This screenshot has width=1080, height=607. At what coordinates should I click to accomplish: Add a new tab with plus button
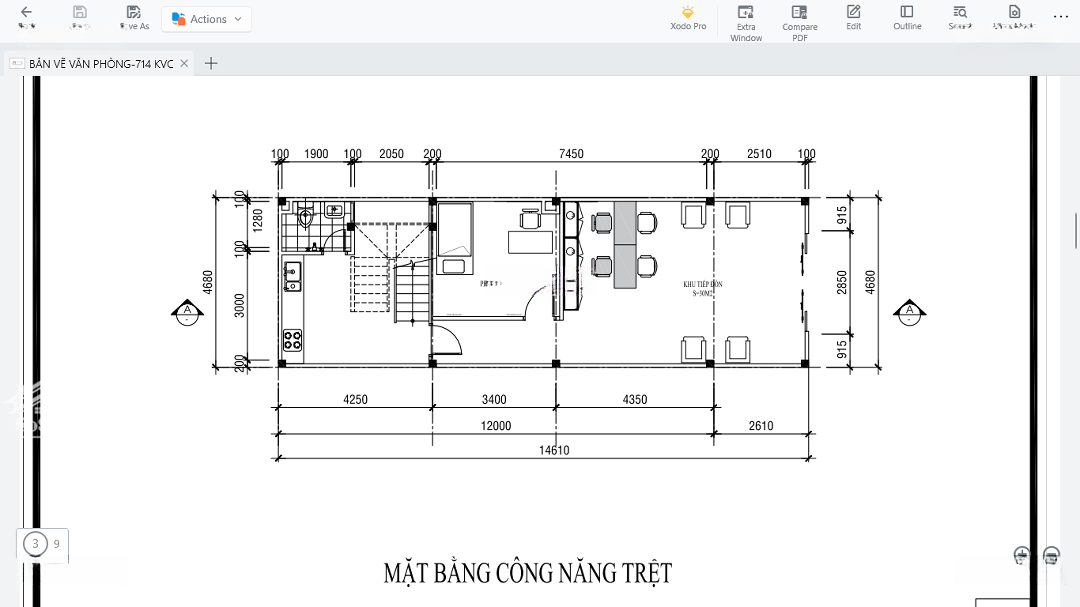click(x=211, y=63)
